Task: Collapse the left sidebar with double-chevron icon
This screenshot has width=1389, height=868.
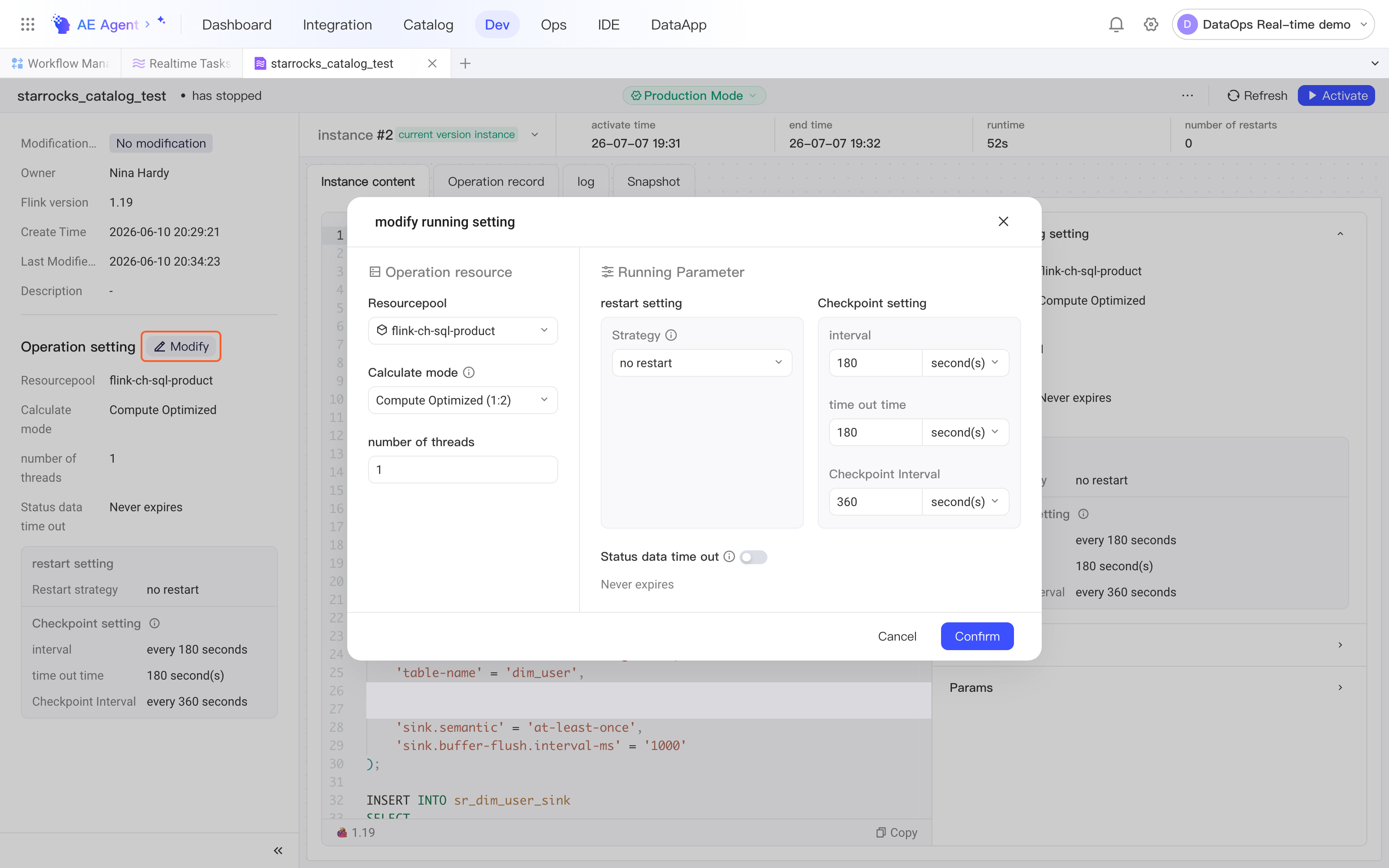Action: point(278,851)
